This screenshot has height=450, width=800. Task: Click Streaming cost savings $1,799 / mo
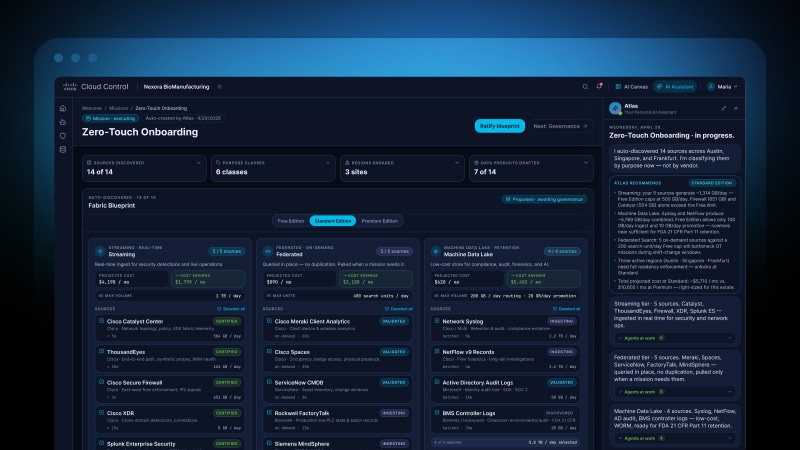(208, 279)
